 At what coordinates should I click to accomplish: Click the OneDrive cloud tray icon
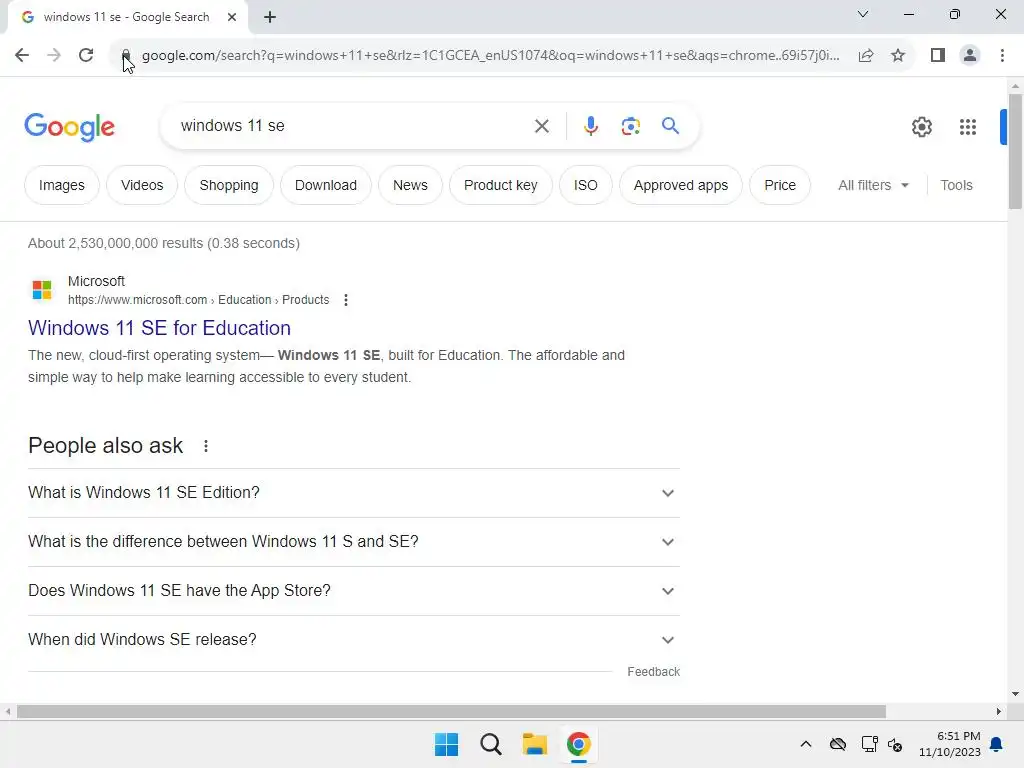838,744
